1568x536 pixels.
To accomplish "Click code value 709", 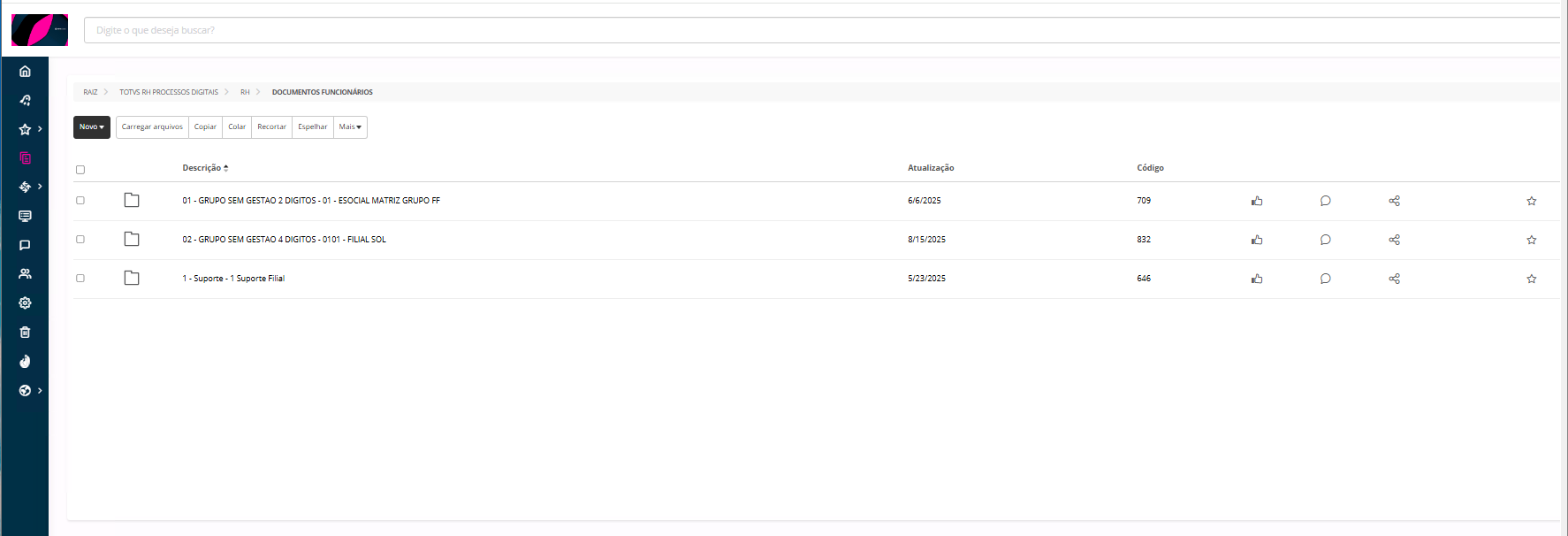I will [x=1144, y=201].
